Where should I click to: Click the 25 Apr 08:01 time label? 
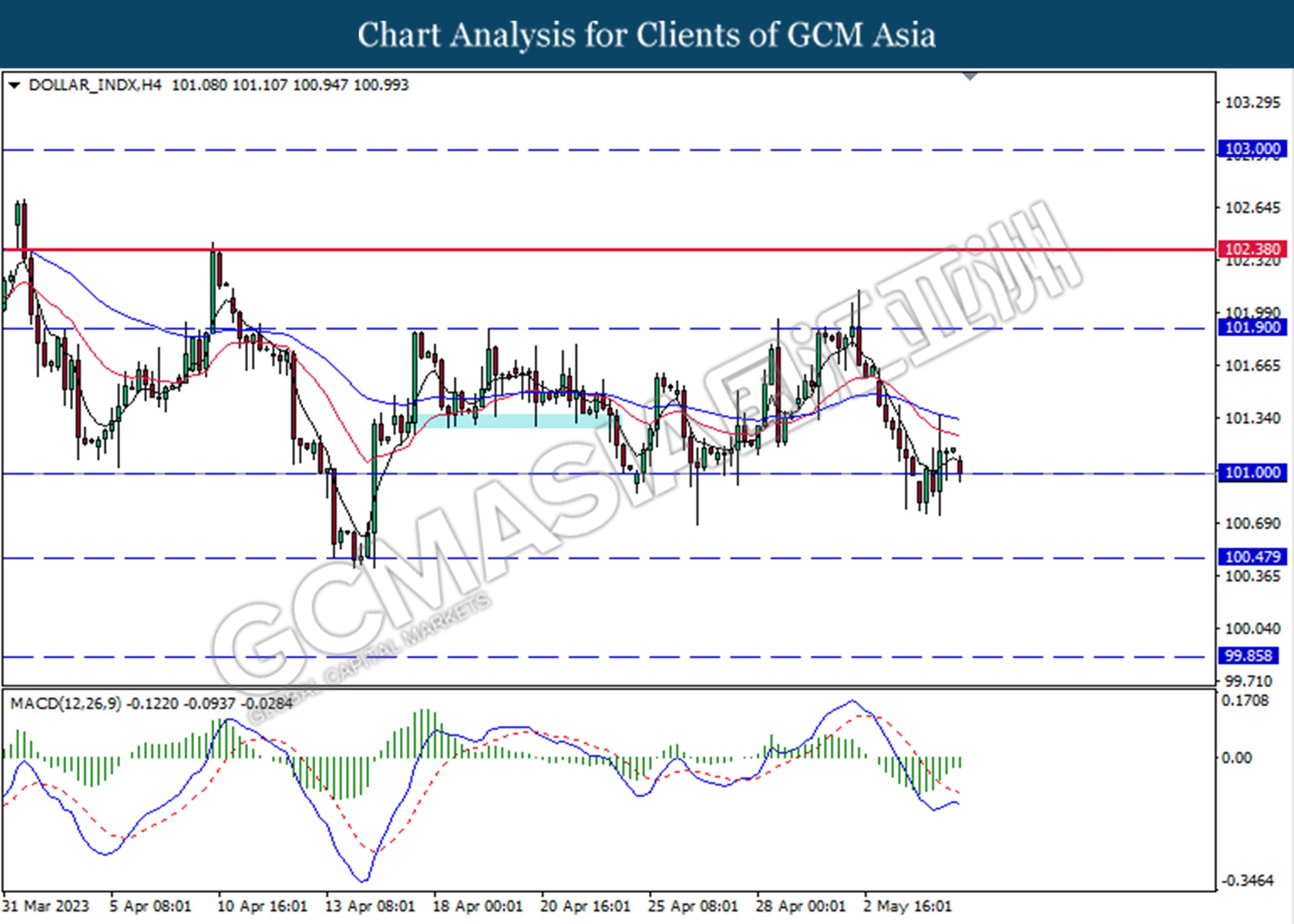pyautogui.click(x=693, y=906)
